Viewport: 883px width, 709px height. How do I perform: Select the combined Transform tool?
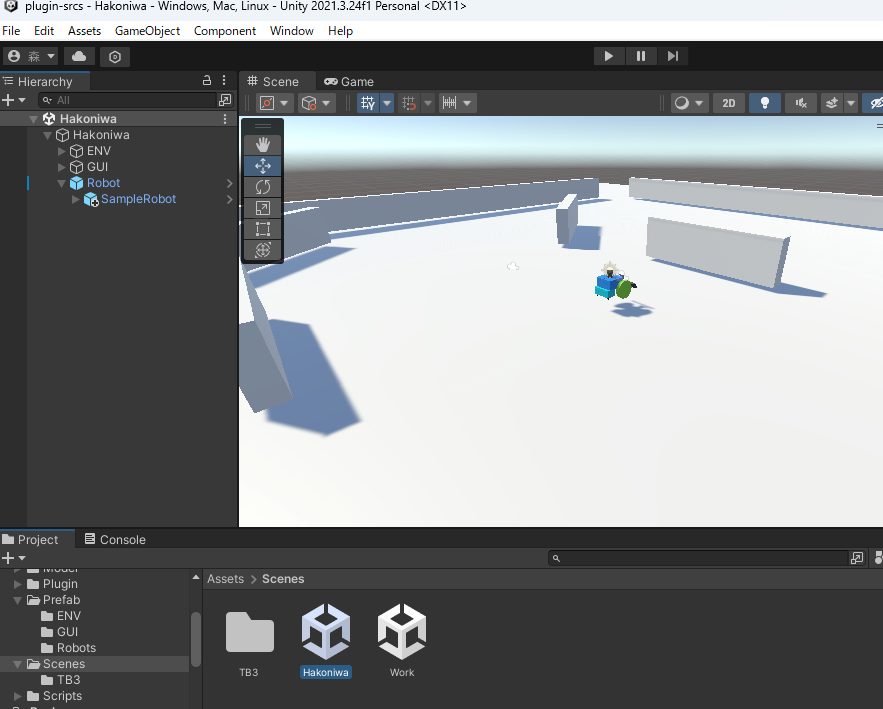tap(262, 250)
